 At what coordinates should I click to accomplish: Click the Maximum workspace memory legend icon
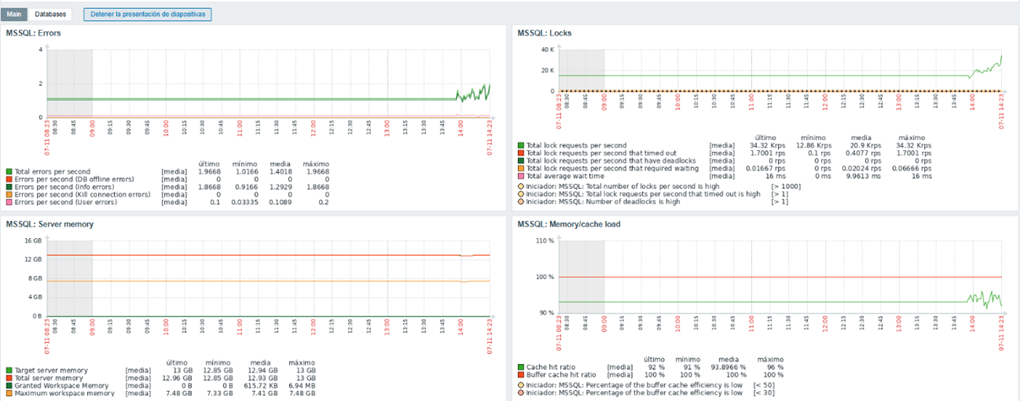[x=9, y=392]
